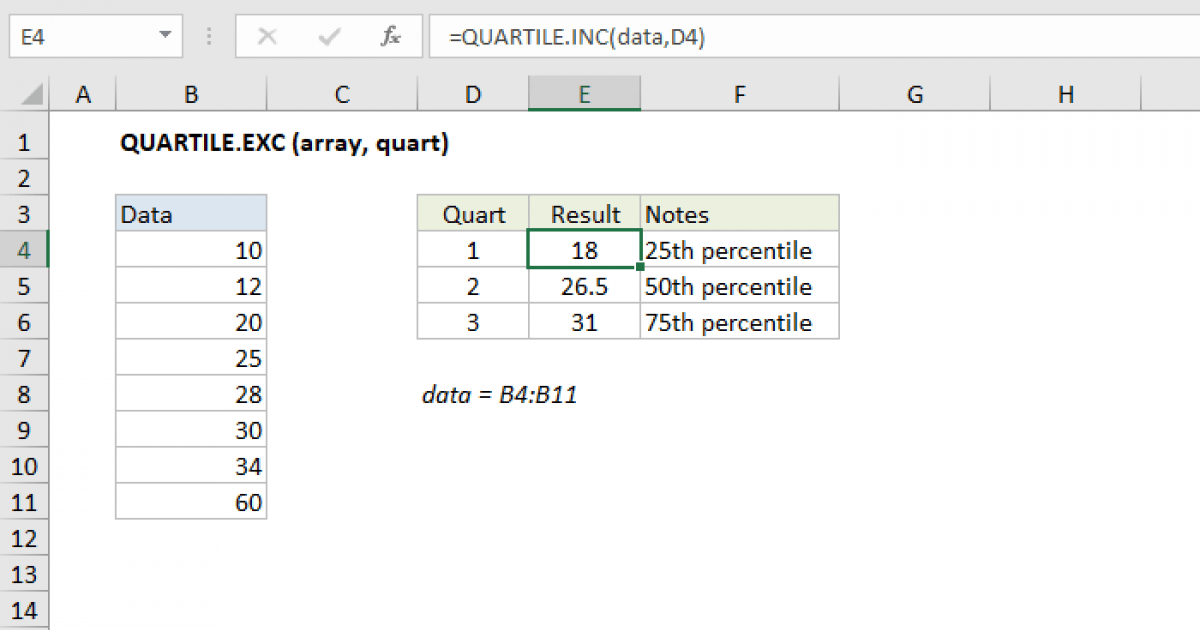Click the cell with value 60
Image resolution: width=1200 pixels, height=630 pixels.
point(191,502)
